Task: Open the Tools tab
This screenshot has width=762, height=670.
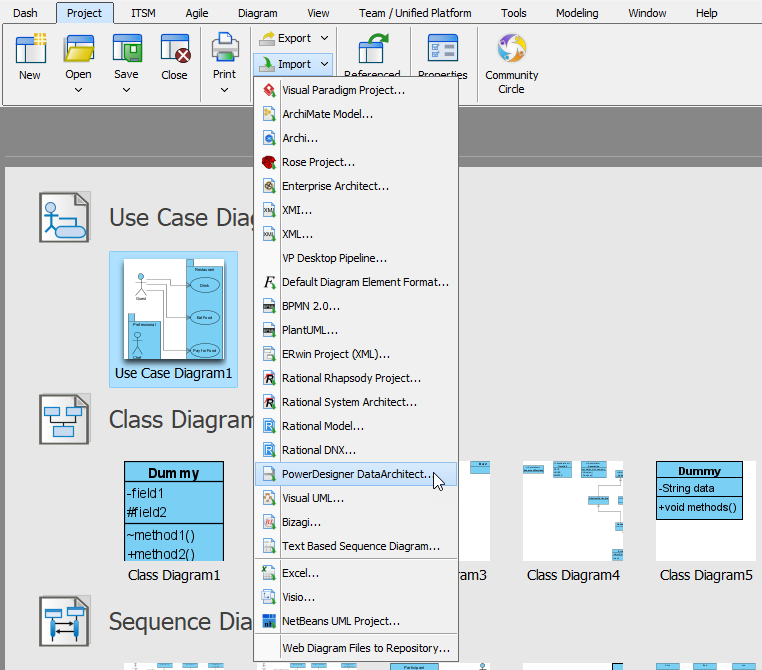Action: pos(514,13)
